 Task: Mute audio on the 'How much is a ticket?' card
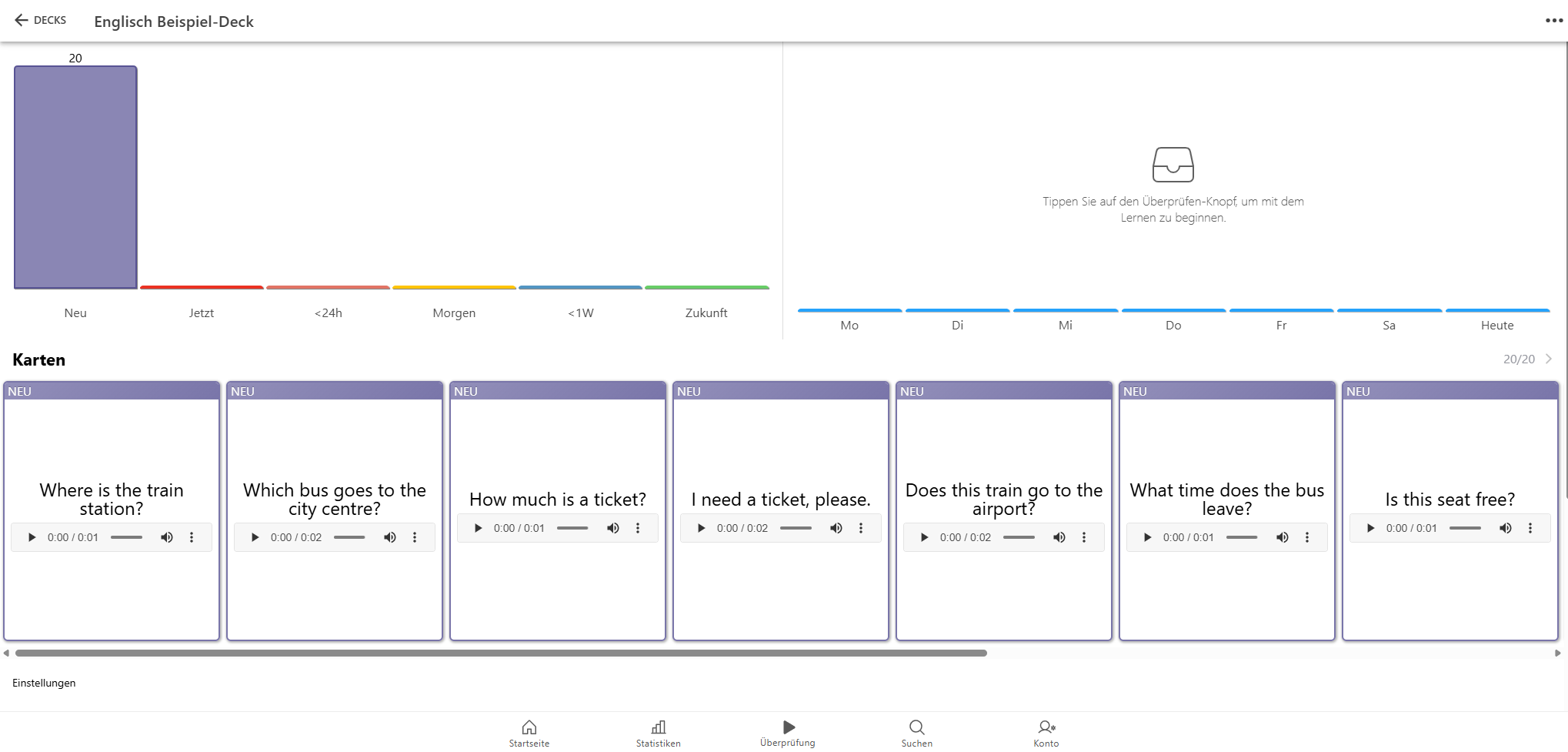[613, 528]
